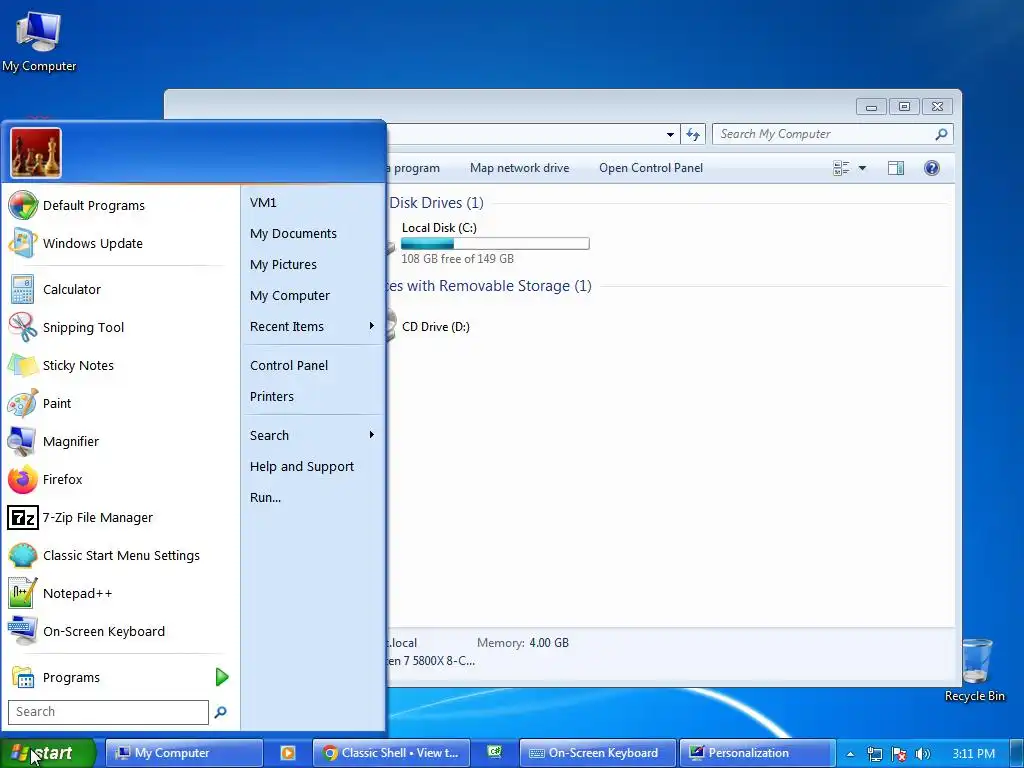1024x768 pixels.
Task: Select CD Drive (D:)
Action: (436, 327)
